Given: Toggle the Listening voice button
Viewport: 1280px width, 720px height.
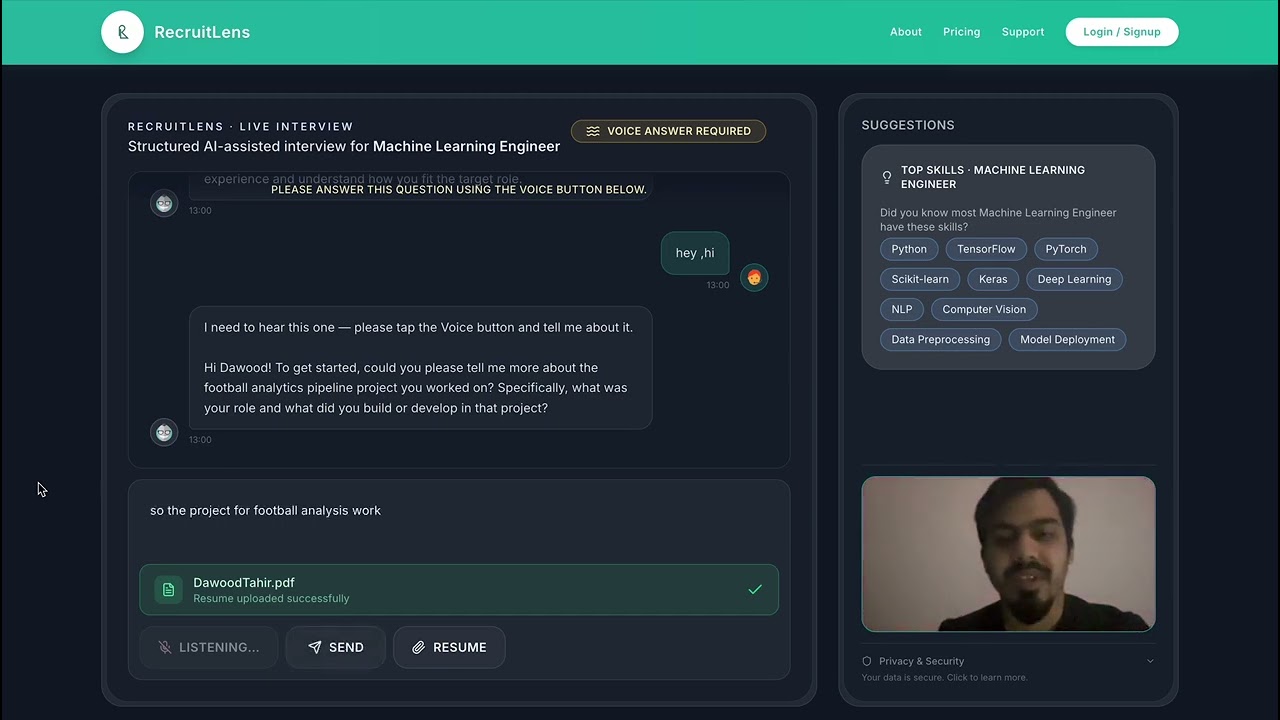Looking at the screenshot, I should [x=209, y=648].
